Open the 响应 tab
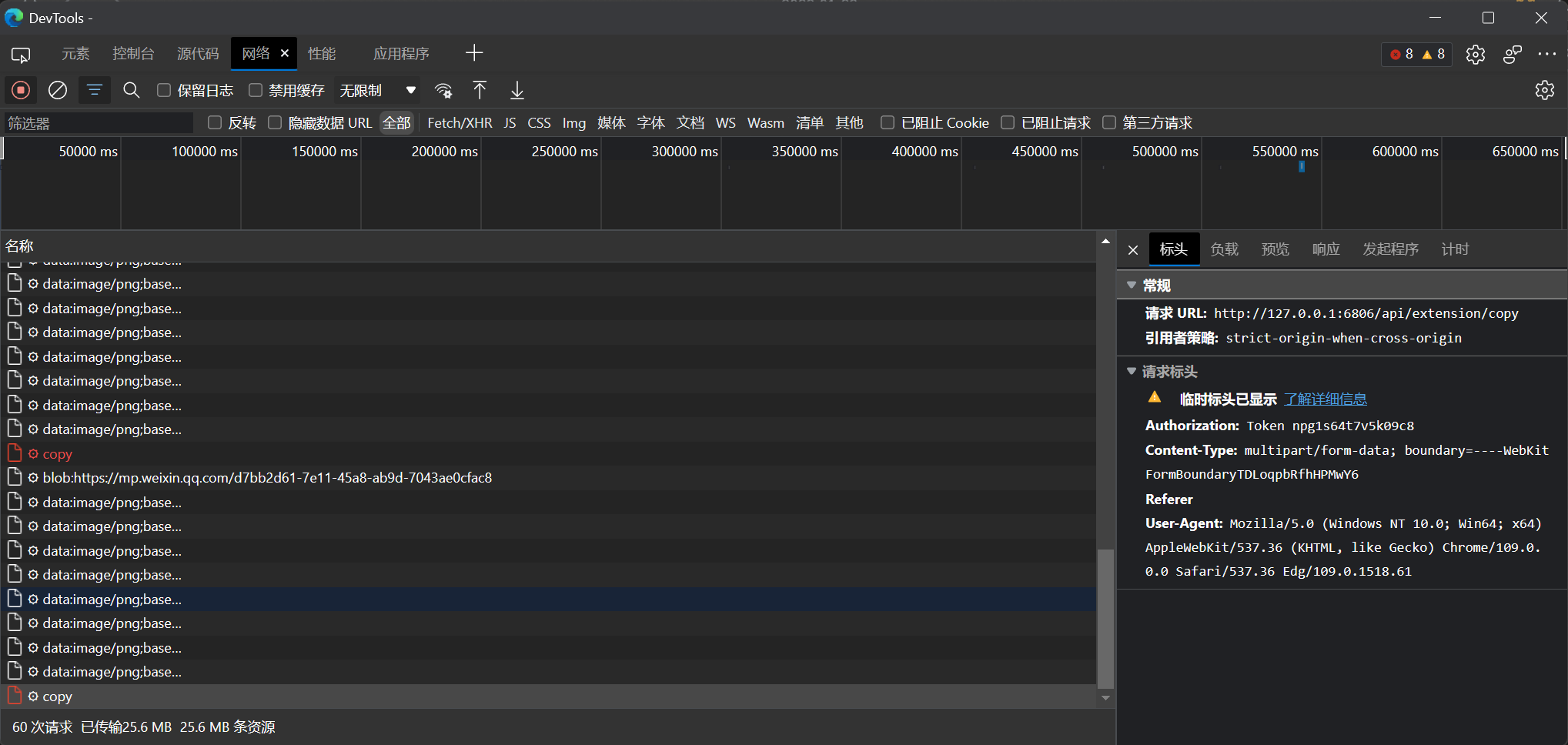 pos(1326,249)
